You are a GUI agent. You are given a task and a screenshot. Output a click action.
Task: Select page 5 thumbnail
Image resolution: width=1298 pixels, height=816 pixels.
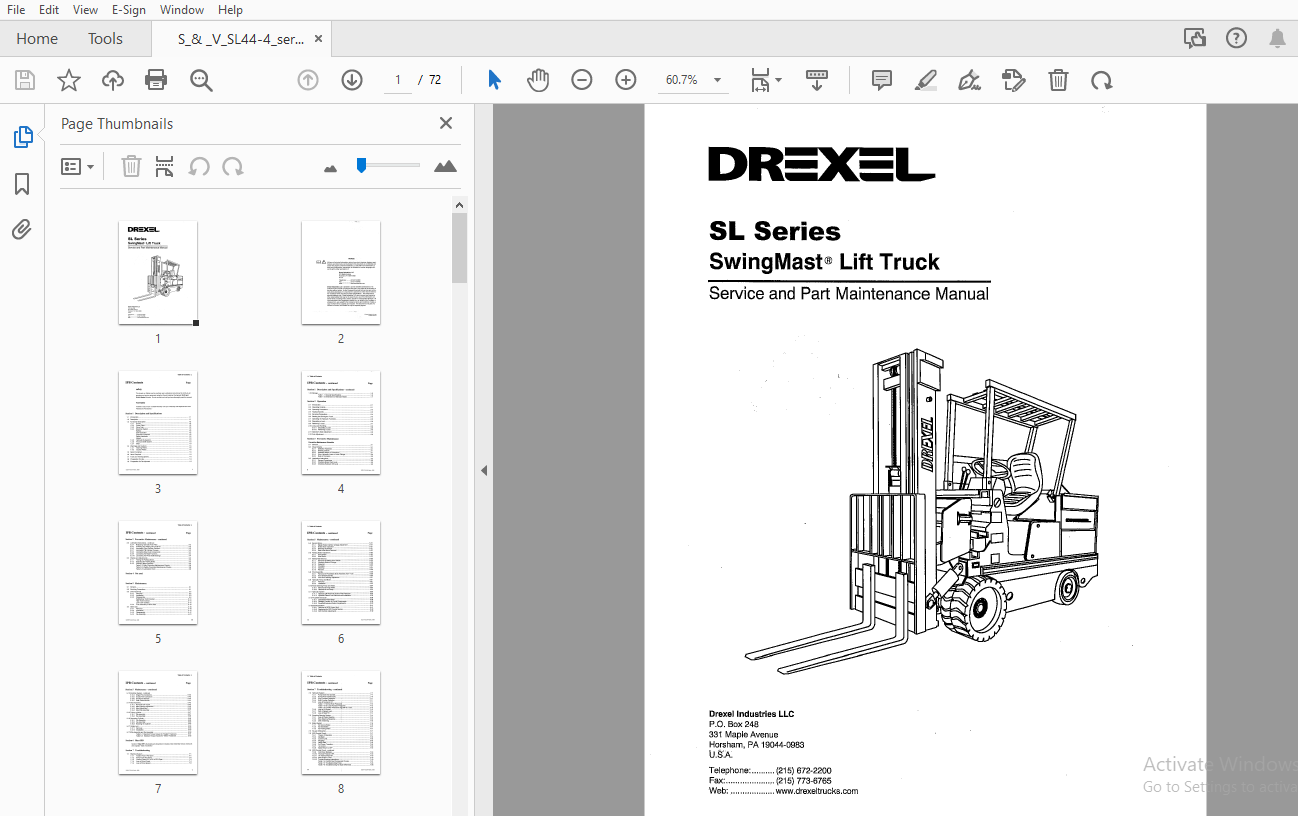pyautogui.click(x=158, y=573)
